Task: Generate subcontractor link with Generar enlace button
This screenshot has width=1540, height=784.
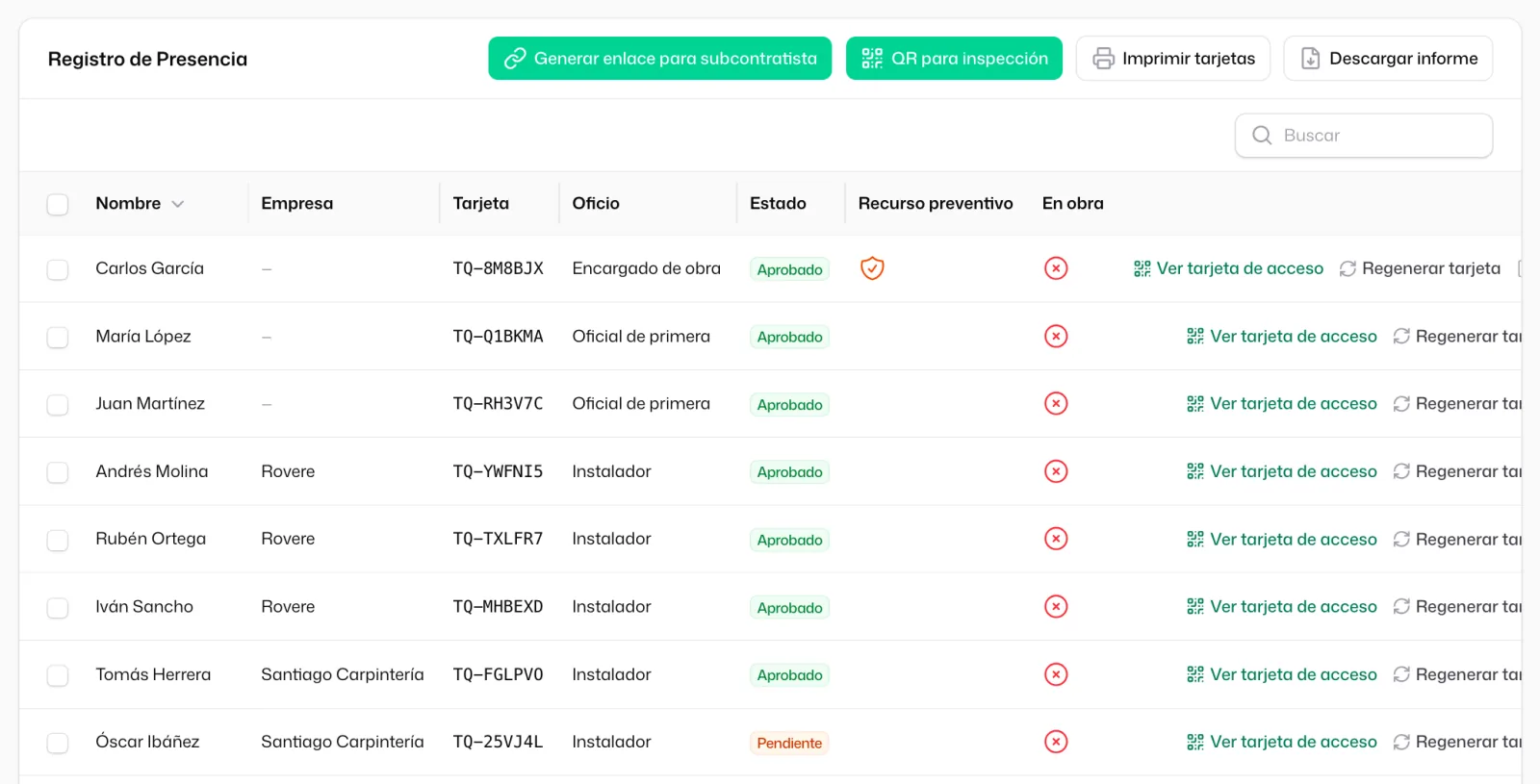Action: tap(659, 59)
